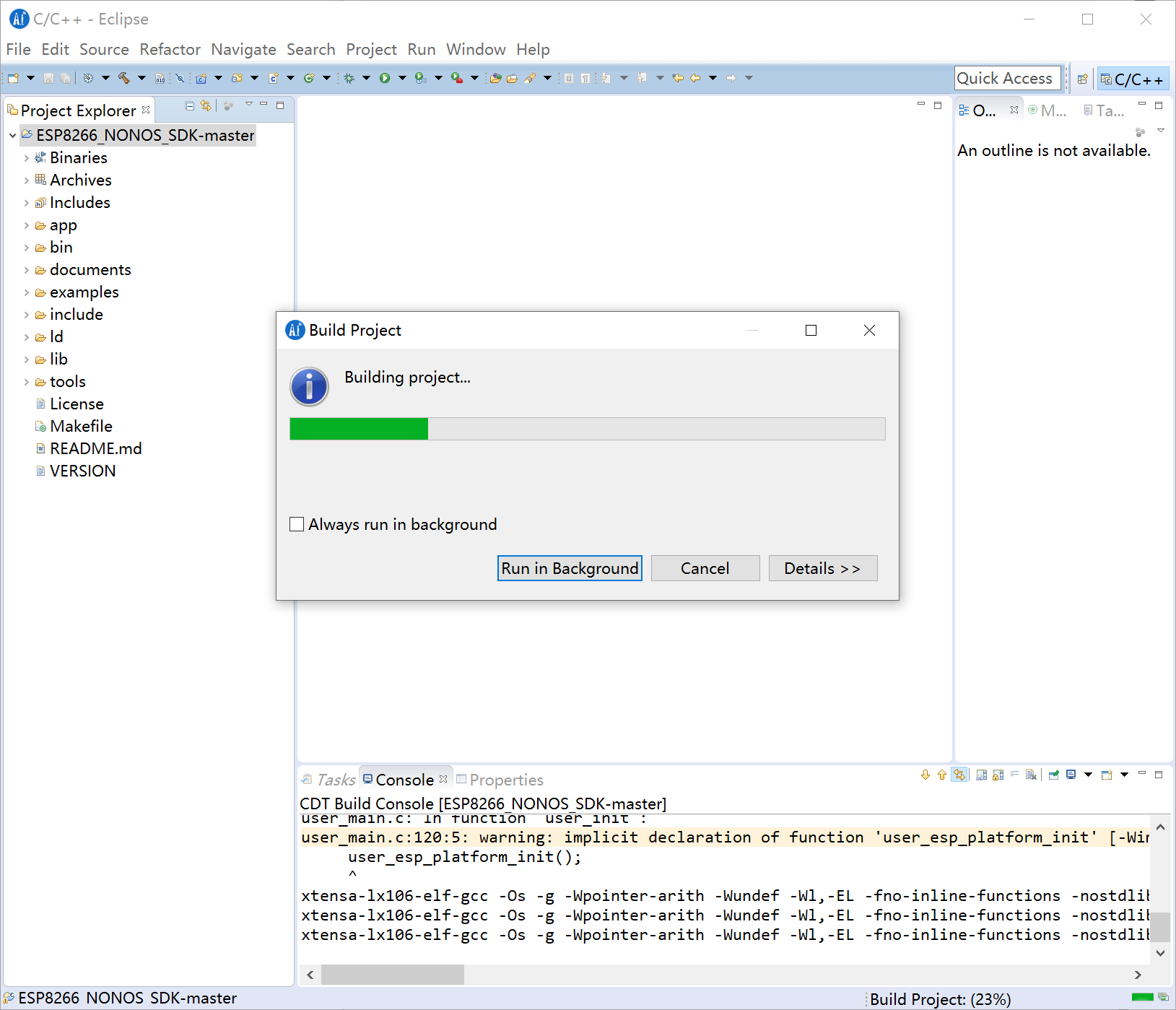This screenshot has height=1010, width=1176.
Task: Click the Display Selected Console icon
Action: (1071, 775)
